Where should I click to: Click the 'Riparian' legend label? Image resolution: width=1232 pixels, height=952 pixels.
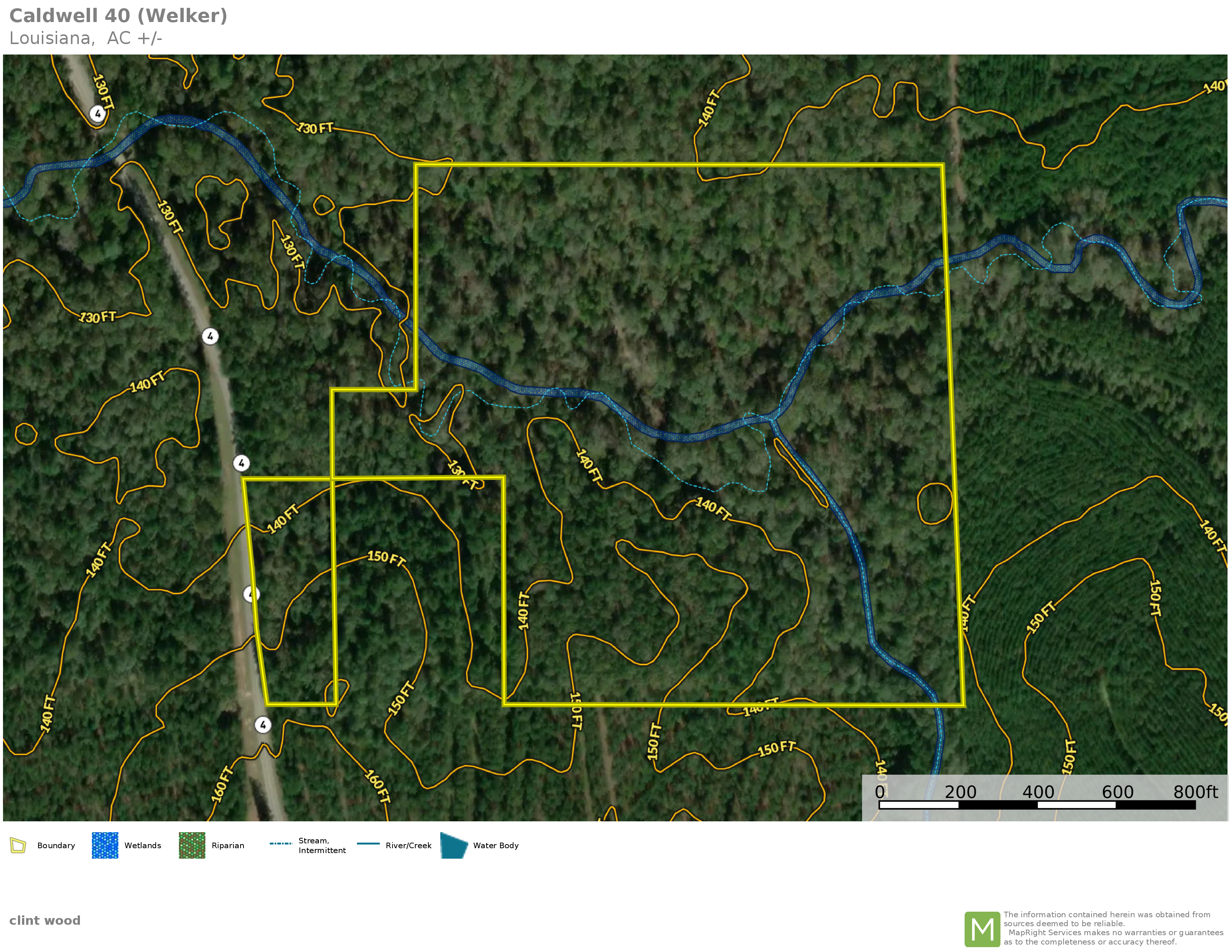(228, 845)
